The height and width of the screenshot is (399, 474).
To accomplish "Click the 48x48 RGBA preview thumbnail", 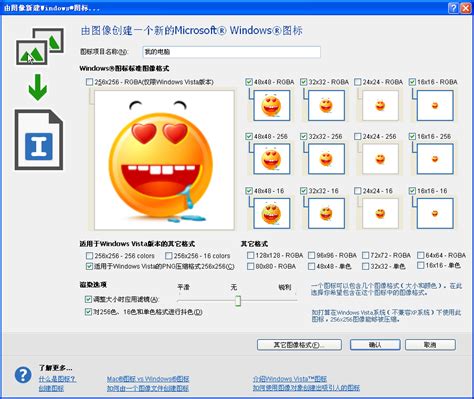I will click(x=272, y=106).
